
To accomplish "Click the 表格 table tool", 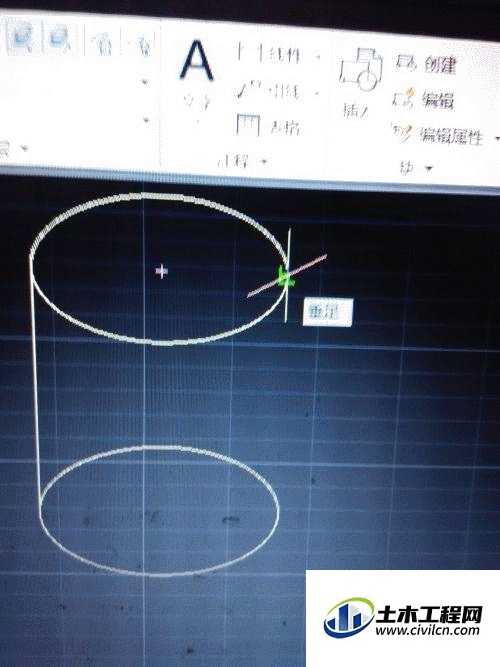I will tap(268, 126).
